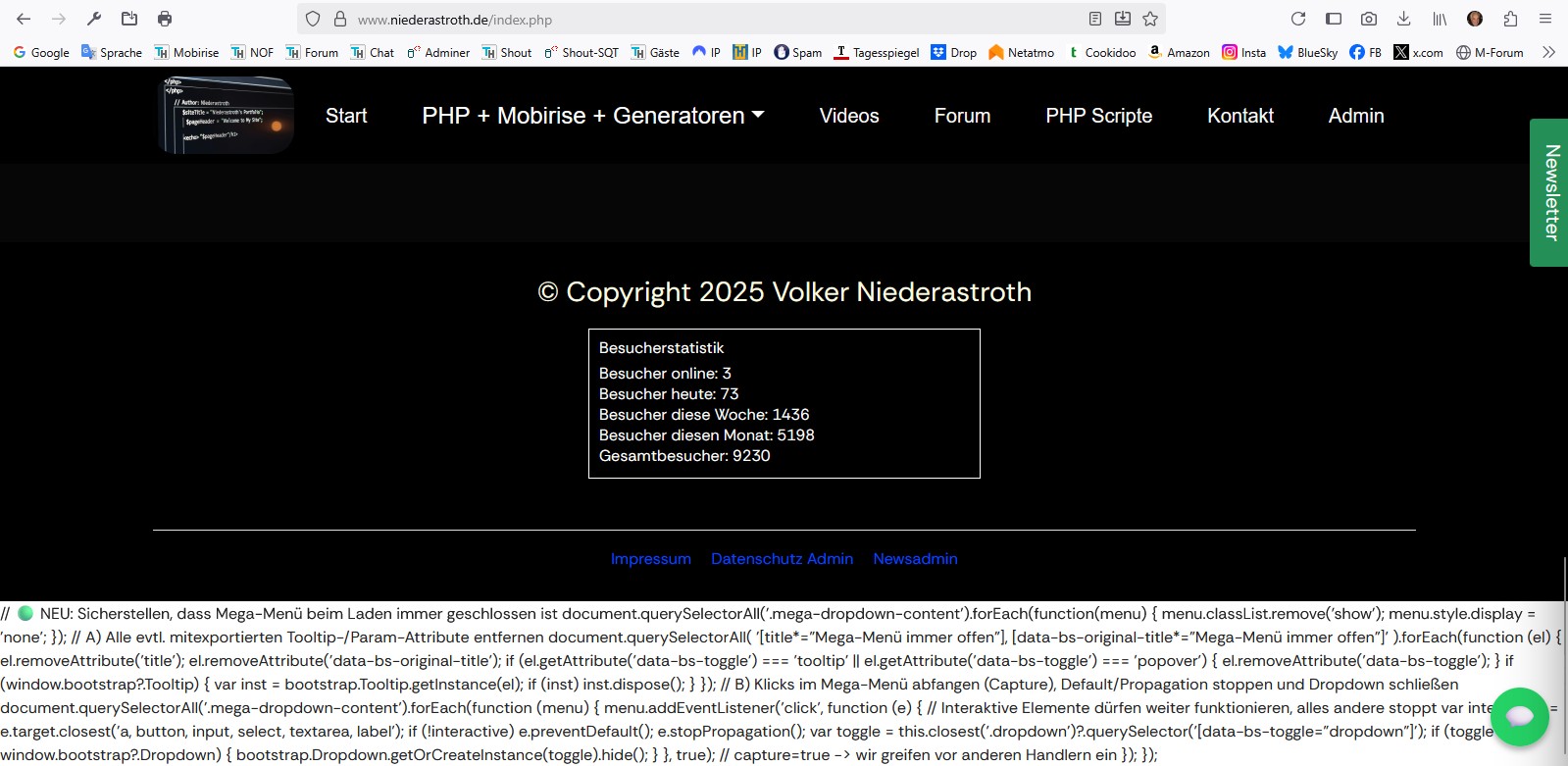
Task: Toggle the sidebar panel icon
Action: (x=1334, y=19)
